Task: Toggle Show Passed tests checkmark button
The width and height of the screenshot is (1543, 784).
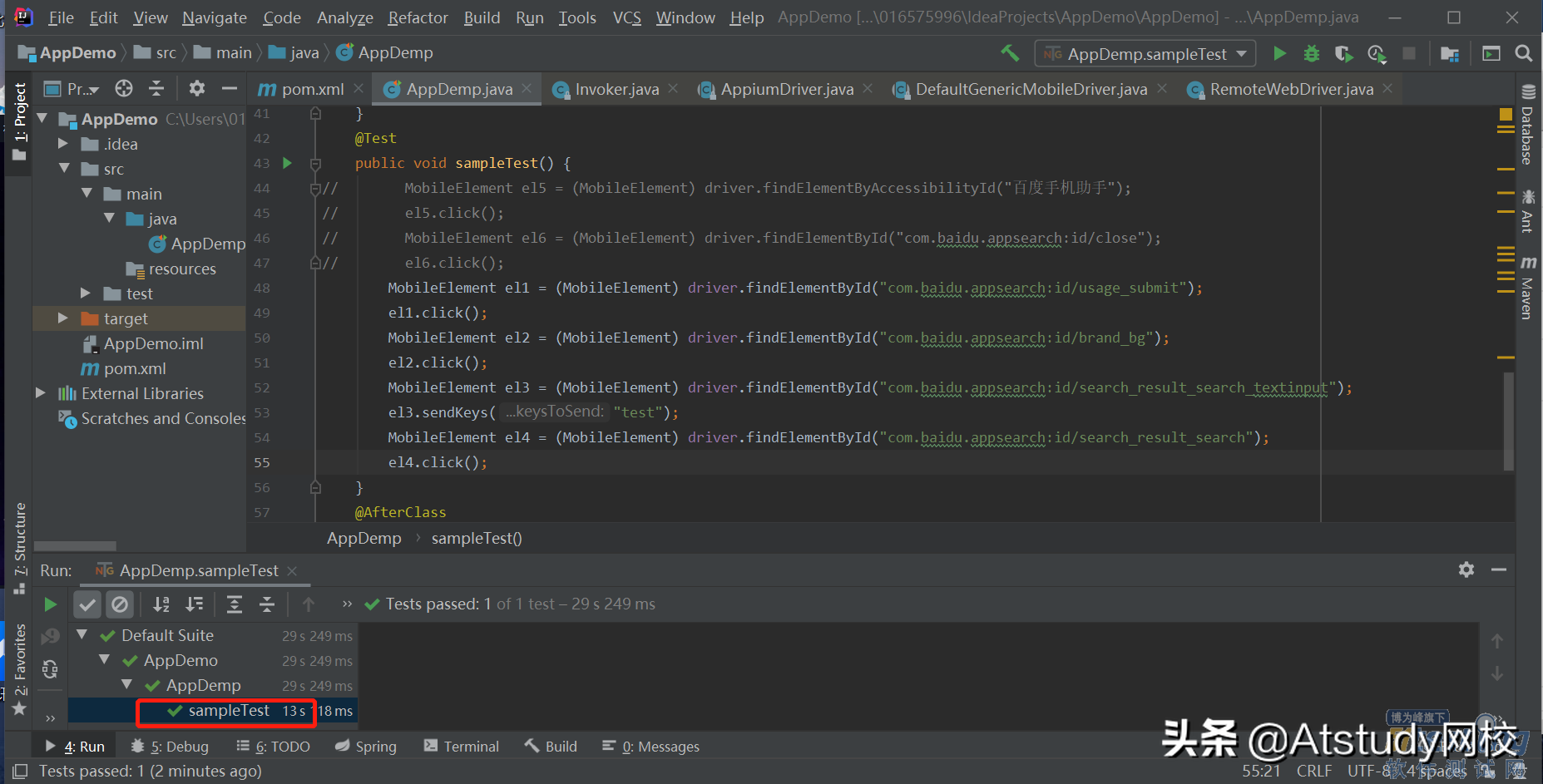Action: 87,604
